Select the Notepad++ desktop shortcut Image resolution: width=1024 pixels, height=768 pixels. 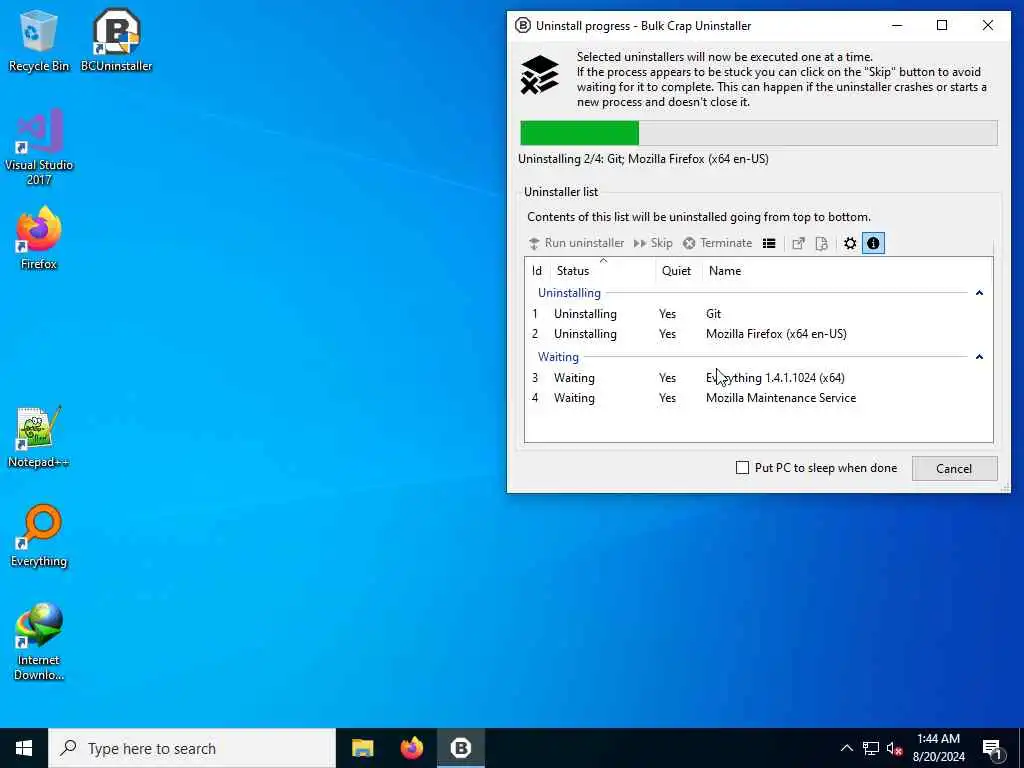[x=39, y=436]
